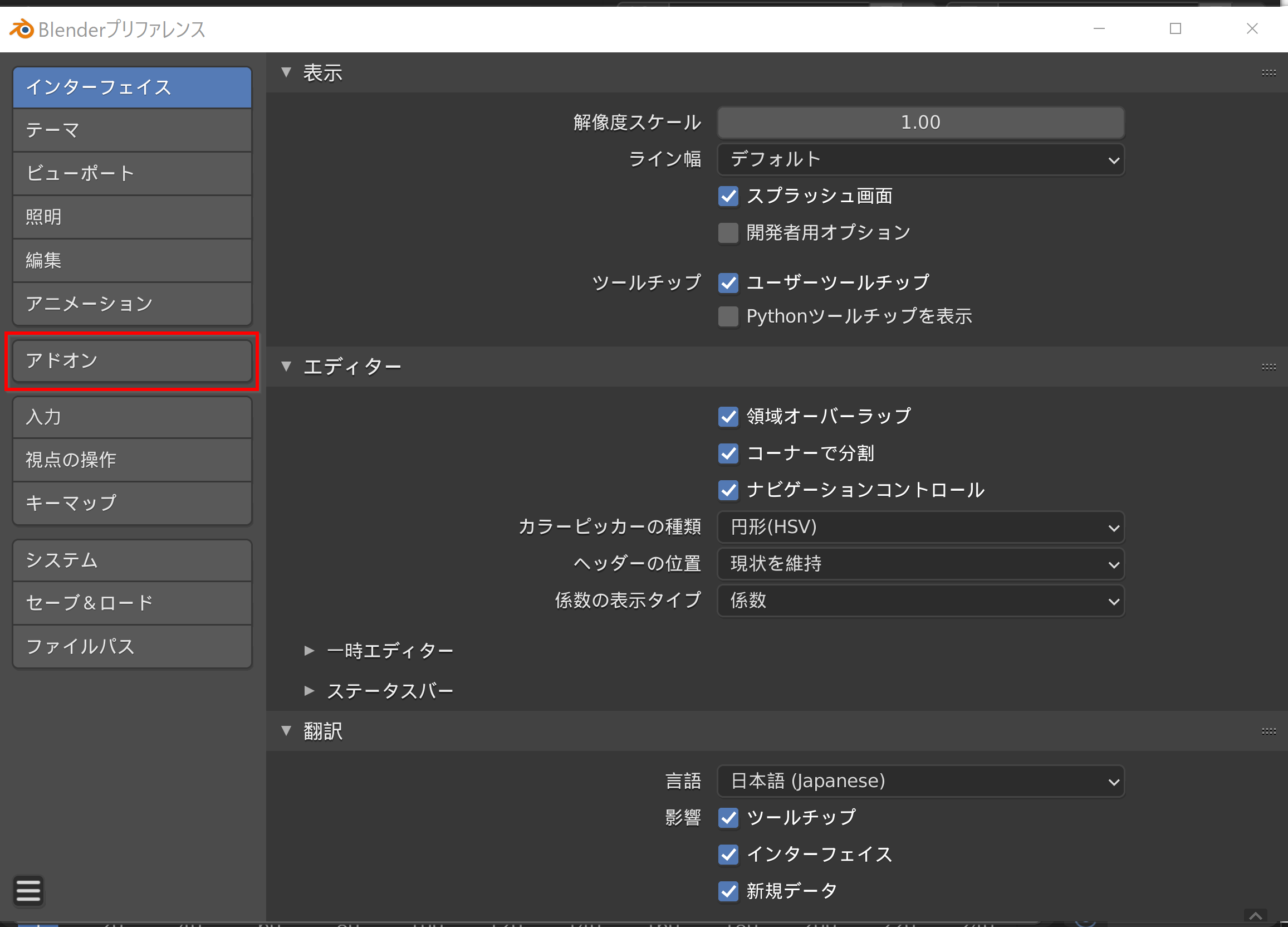
Task: Enable 開発者用オプション checkbox
Action: [728, 233]
